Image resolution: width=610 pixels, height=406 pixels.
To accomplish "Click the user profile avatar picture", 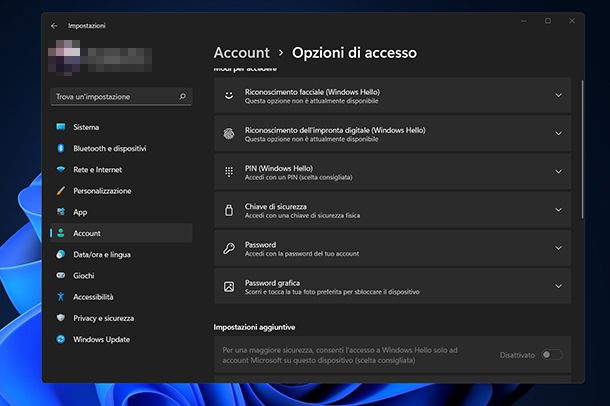I will click(64, 57).
